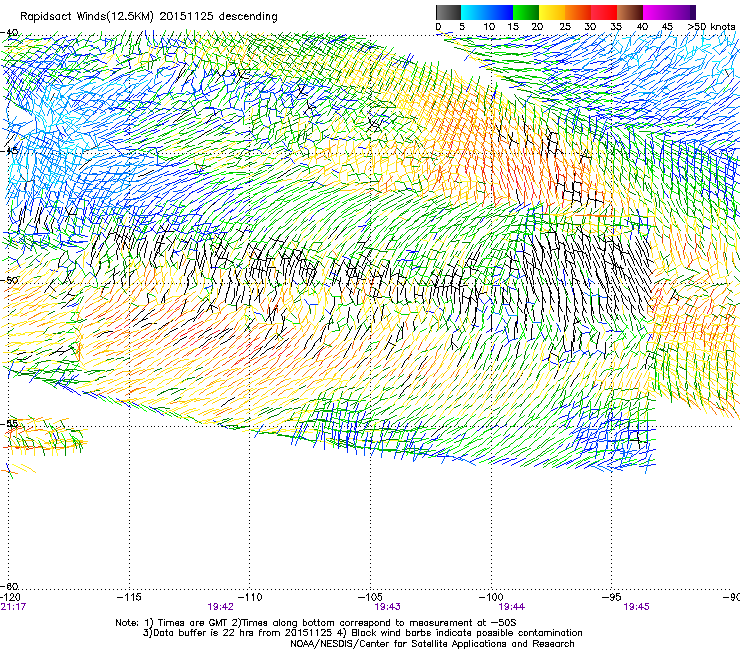Click the purple '21:17' time label
Image resolution: width=740 pixels, height=650 pixels.
[x=13, y=607]
